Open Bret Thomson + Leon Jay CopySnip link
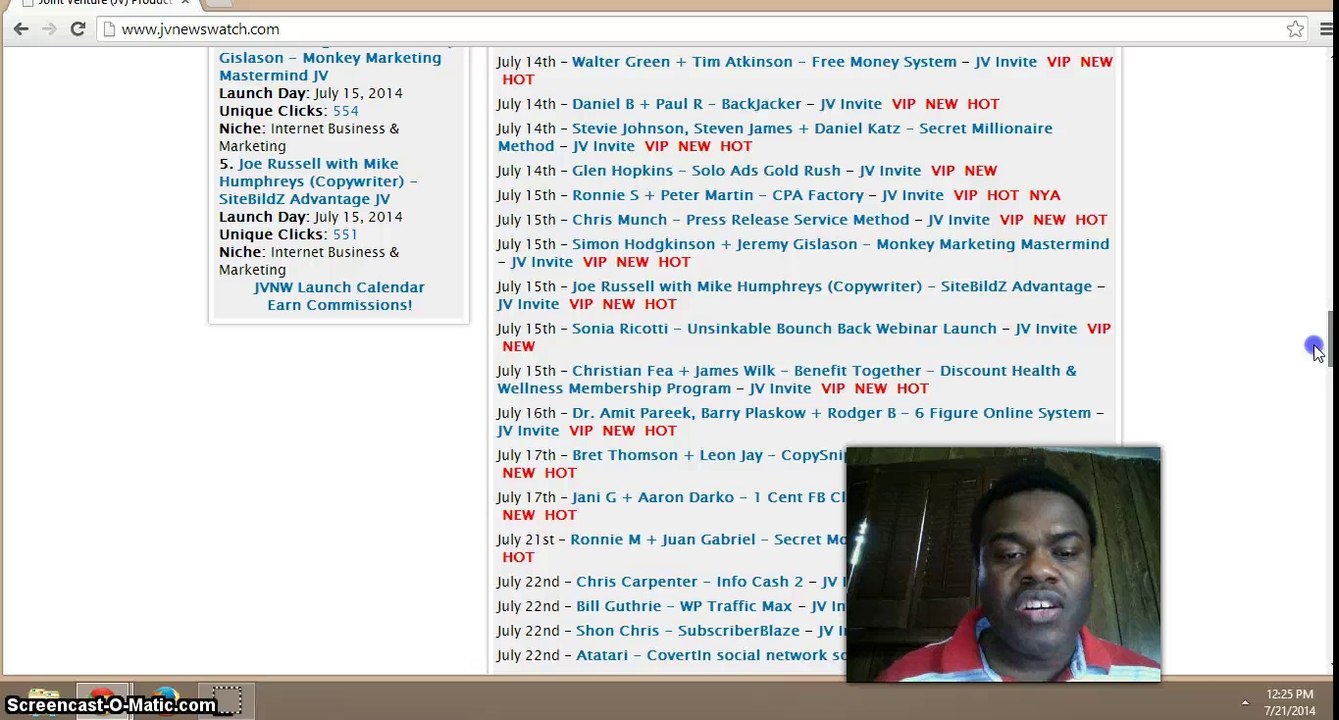This screenshot has width=1339, height=720. click(709, 456)
